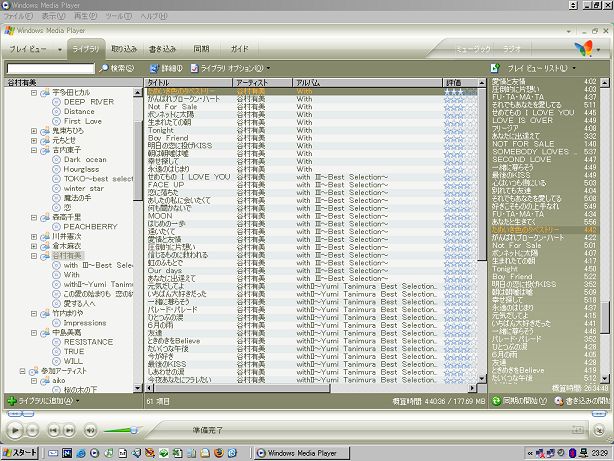Image resolution: width=614 pixels, height=461 pixels.
Task: Expand the 鬼束ちひろ artist node
Action: click(x=34, y=131)
